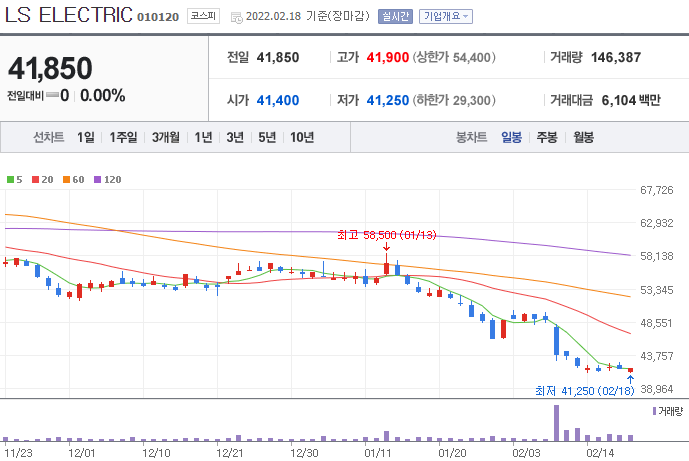Click the tallest volume bar after 02/03
The image size is (689, 461).
coord(556,423)
